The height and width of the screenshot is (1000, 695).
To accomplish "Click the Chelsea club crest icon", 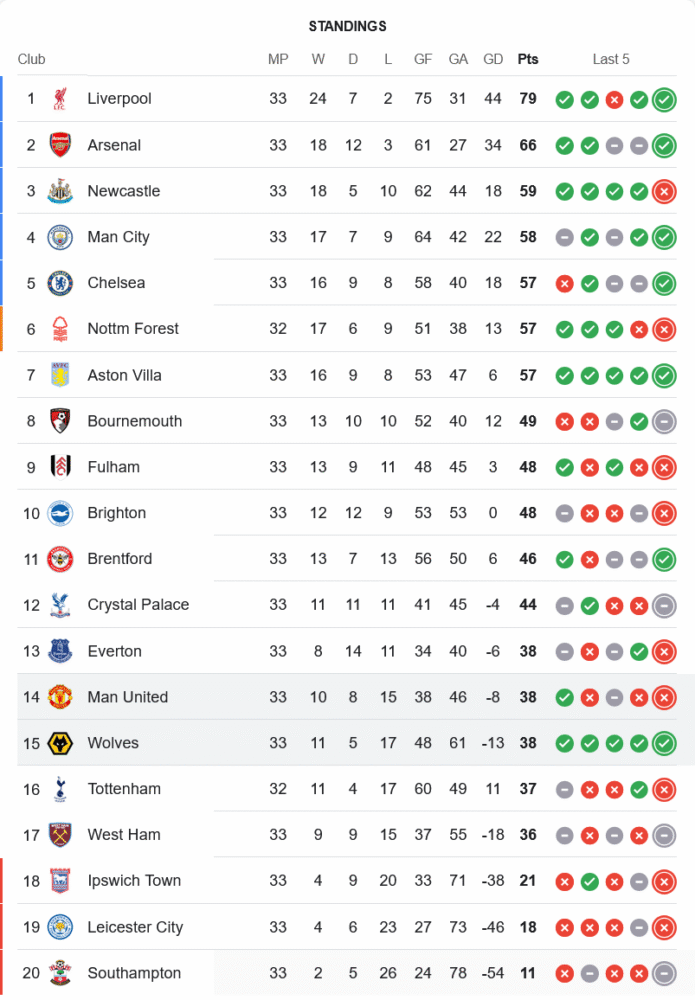I will tap(60, 283).
